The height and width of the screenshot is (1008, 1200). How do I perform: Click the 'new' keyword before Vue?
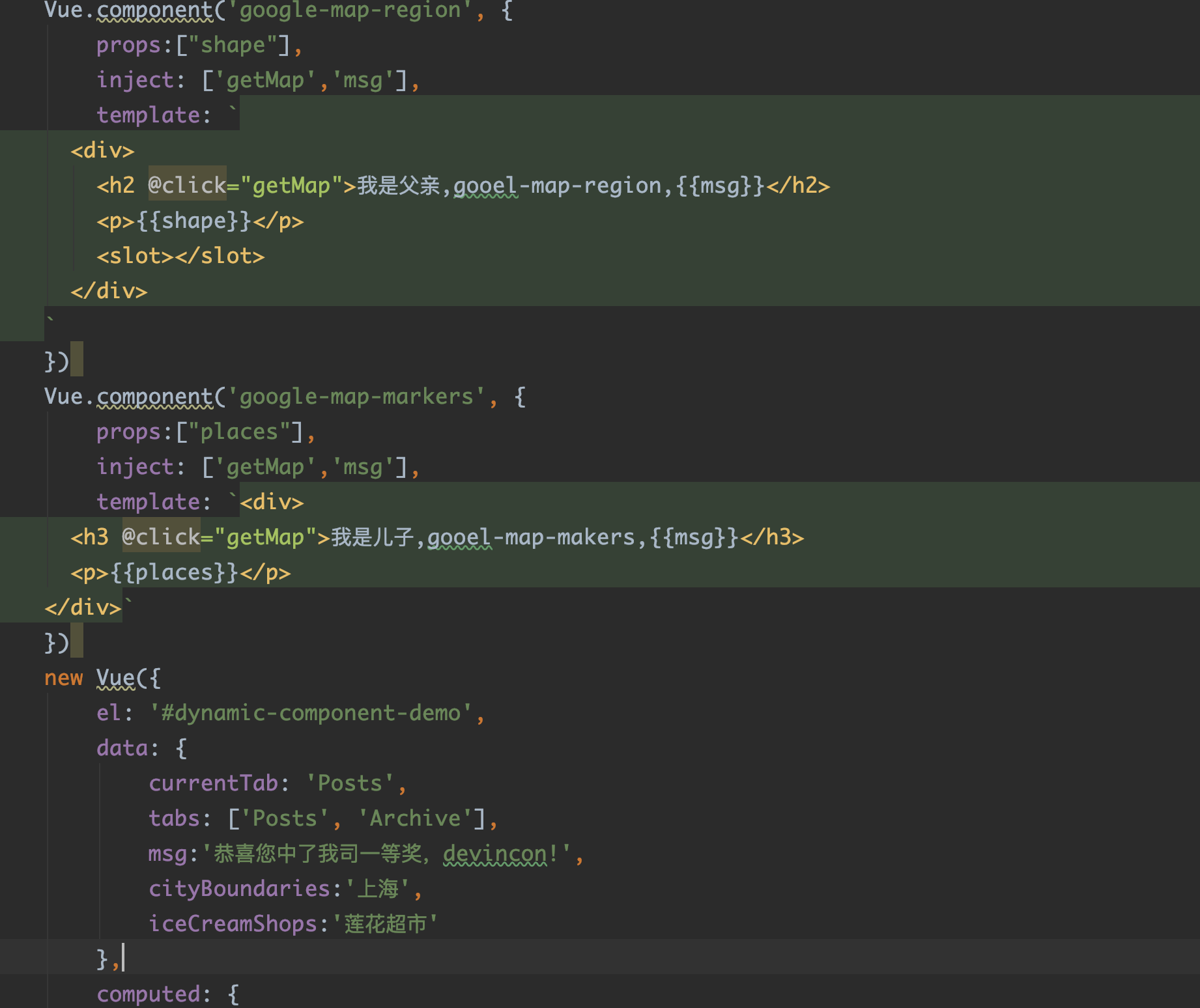[64, 679]
